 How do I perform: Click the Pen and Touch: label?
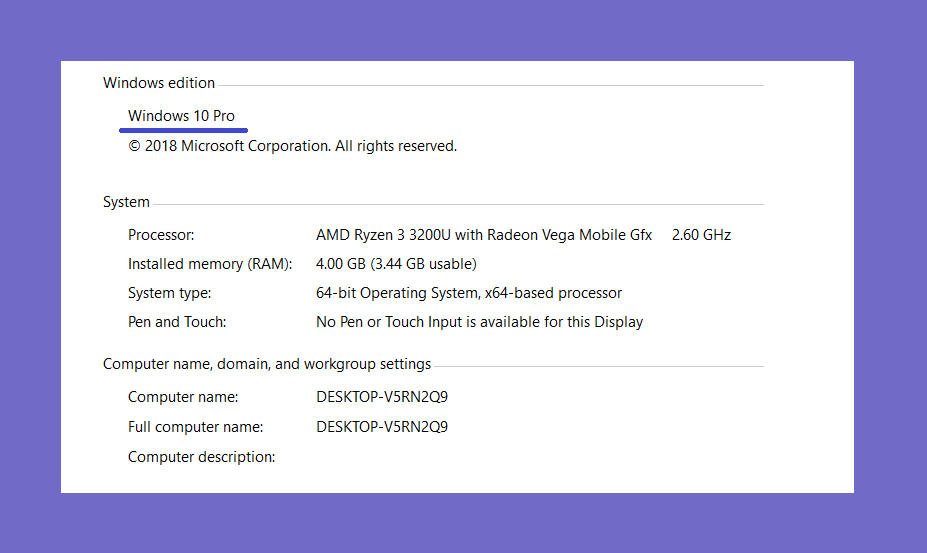177,322
